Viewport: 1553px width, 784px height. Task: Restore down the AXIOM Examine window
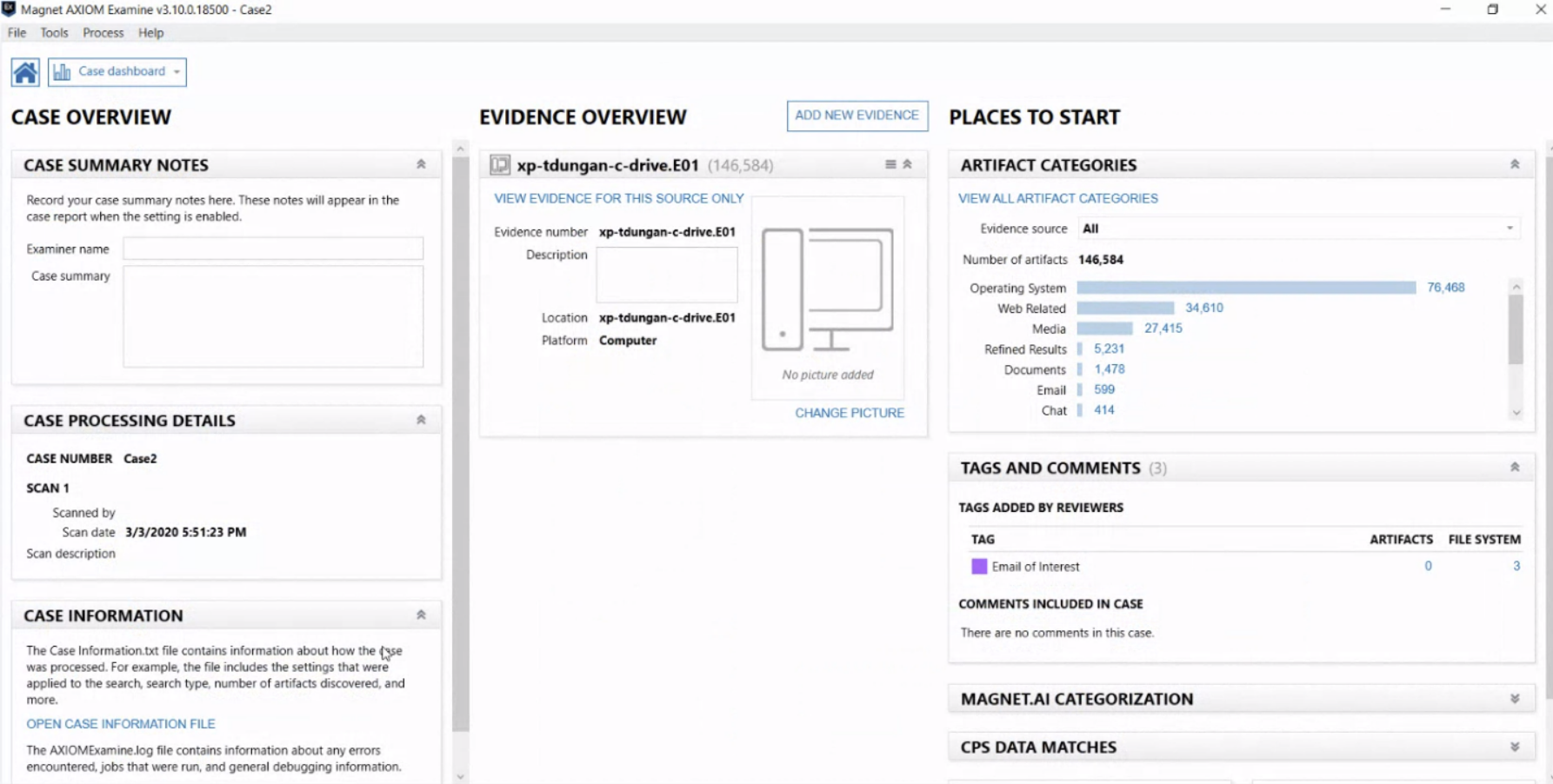point(1492,10)
